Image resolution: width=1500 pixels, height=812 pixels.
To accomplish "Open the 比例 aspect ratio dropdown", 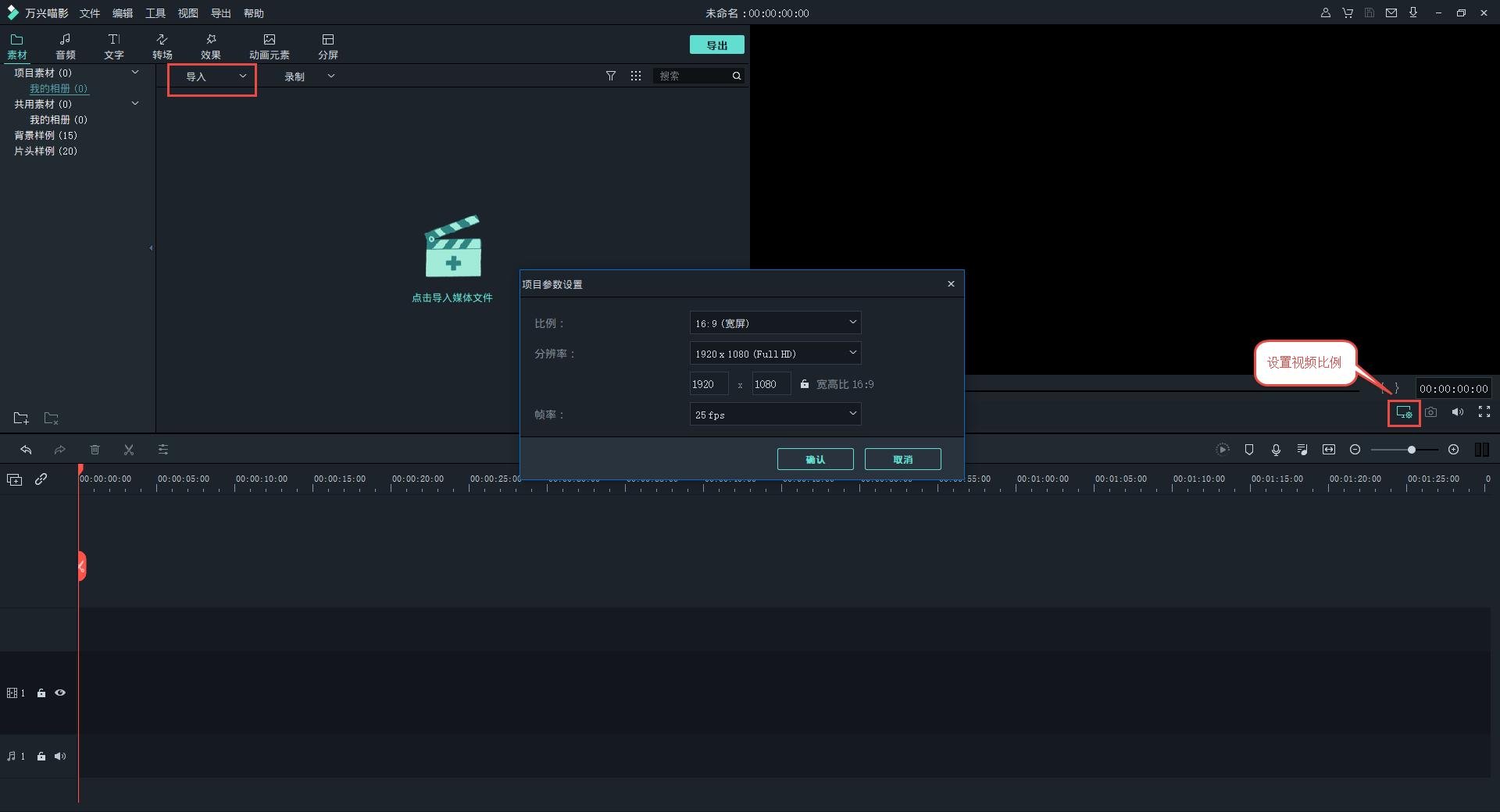I will pos(775,322).
